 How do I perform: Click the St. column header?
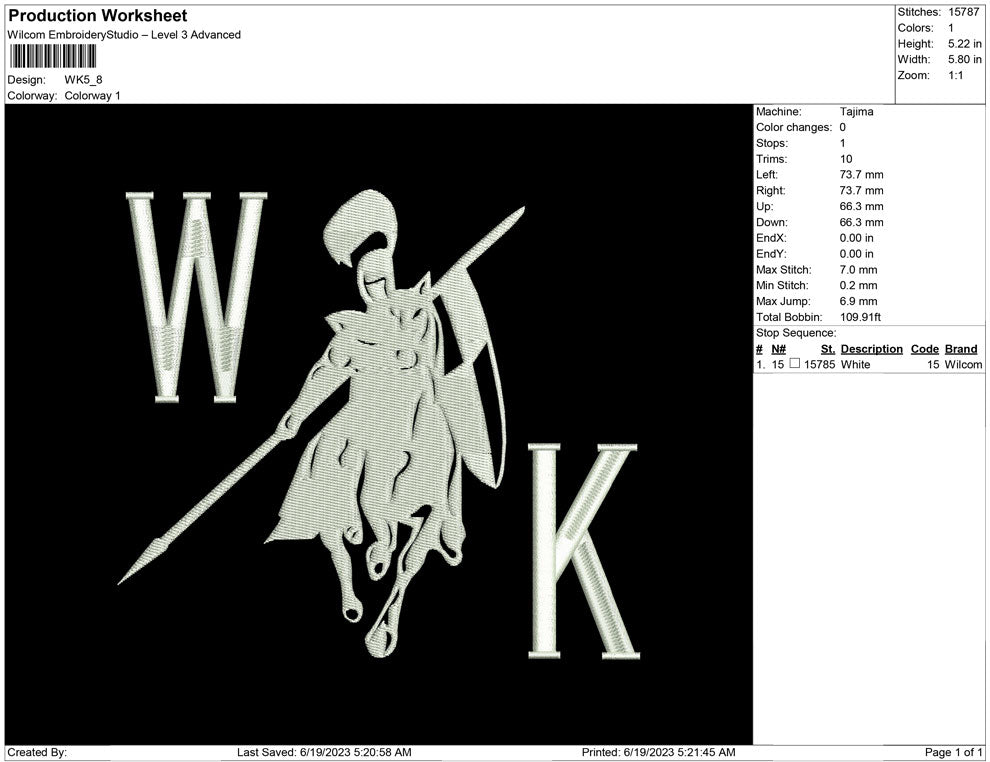[827, 349]
